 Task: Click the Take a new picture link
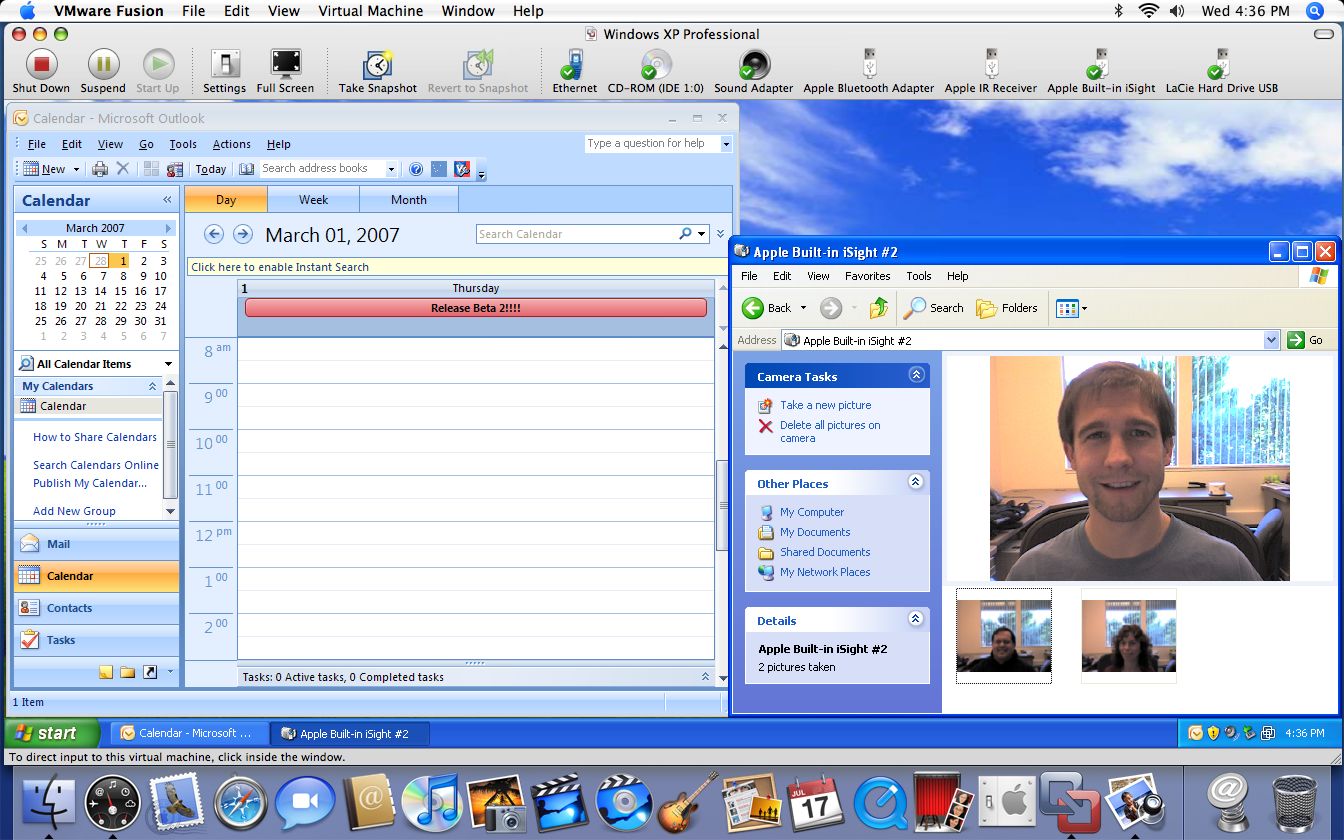(x=825, y=405)
